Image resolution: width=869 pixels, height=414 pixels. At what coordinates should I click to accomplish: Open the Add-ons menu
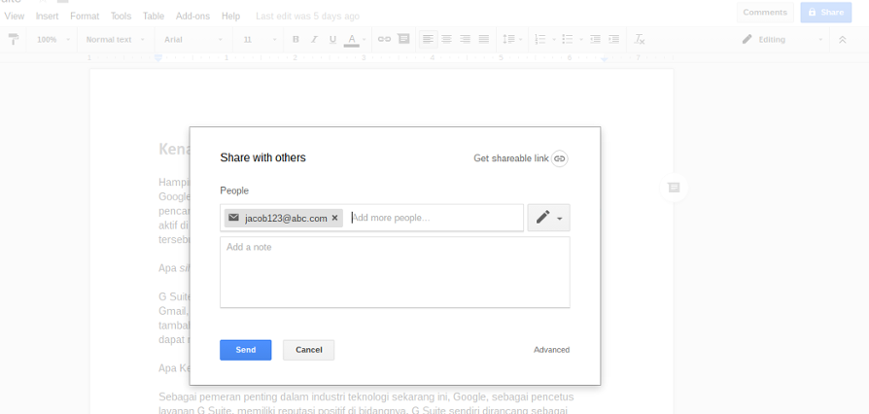coord(193,16)
